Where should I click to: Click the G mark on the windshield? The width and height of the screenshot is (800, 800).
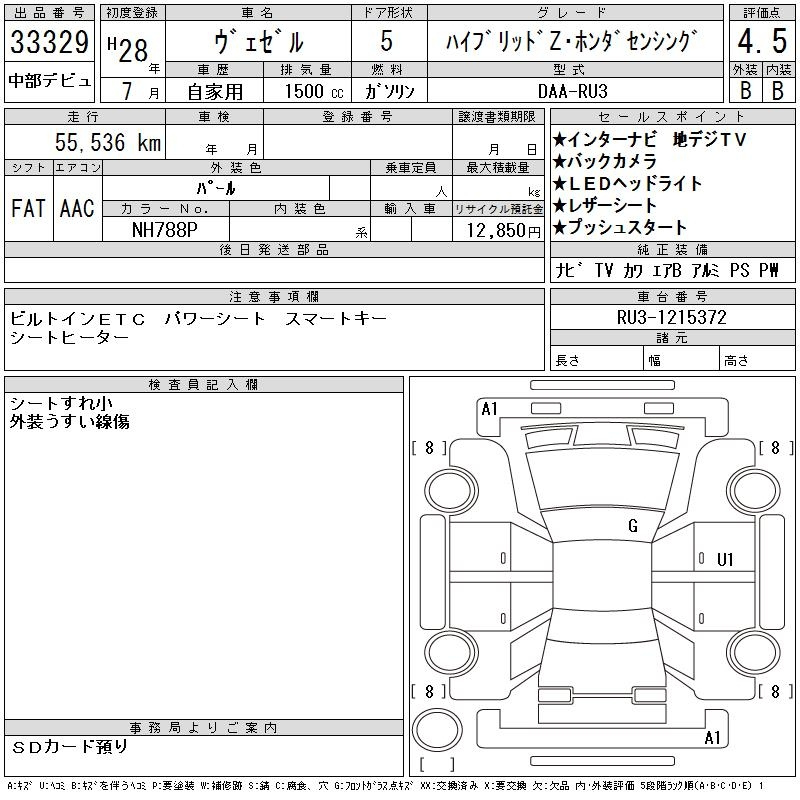(633, 526)
